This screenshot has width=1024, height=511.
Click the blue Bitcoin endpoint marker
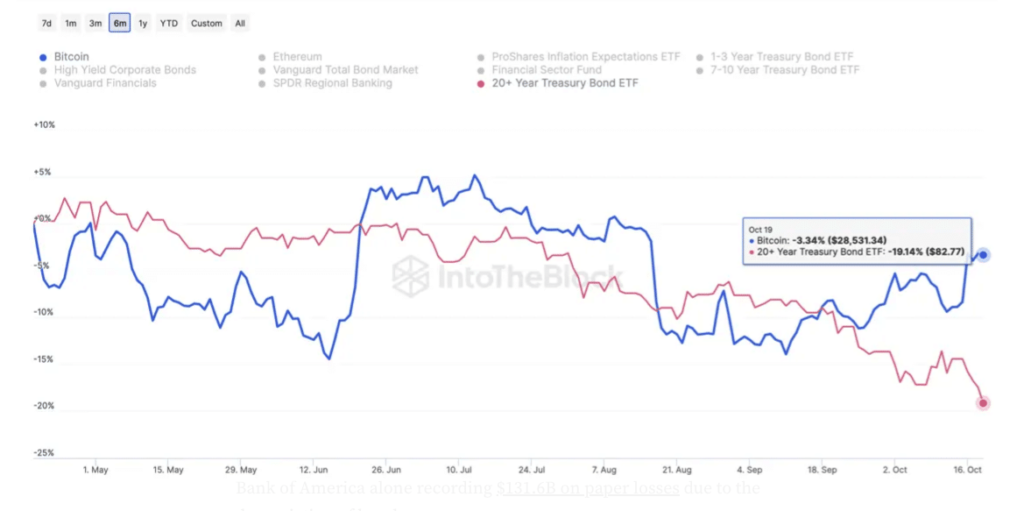[983, 255]
